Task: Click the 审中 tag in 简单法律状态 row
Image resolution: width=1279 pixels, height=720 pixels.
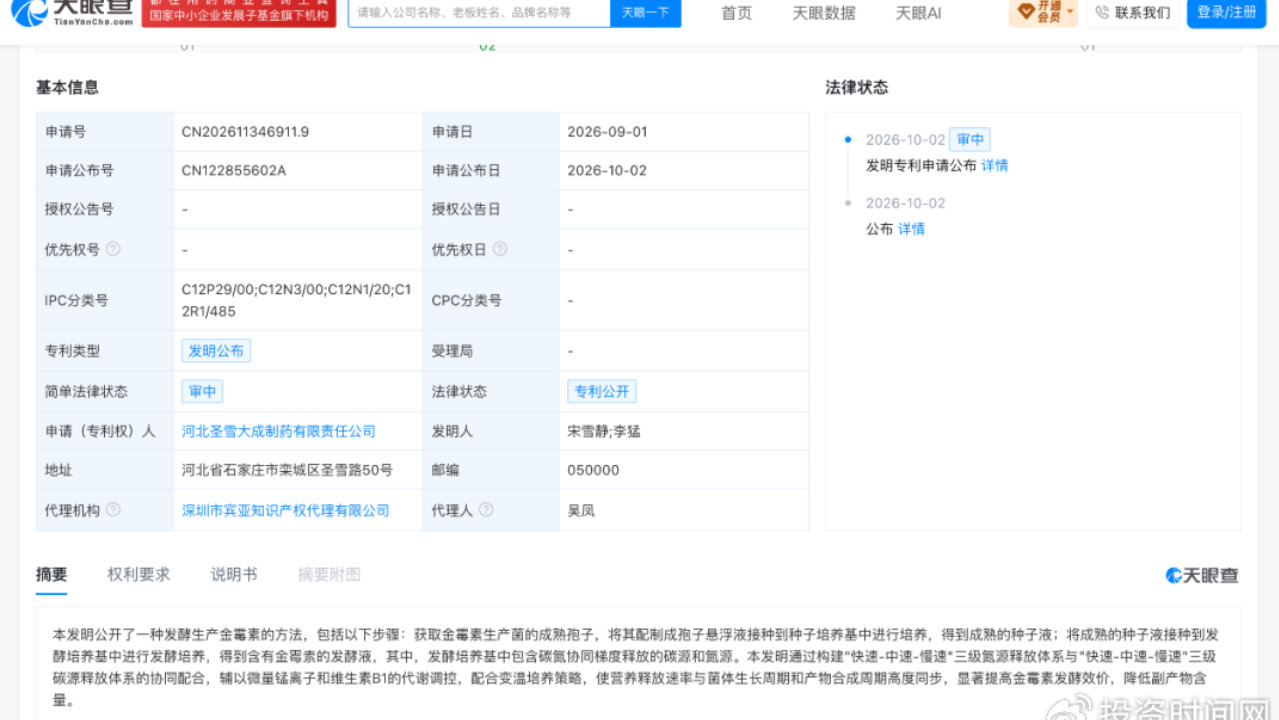Action: (202, 391)
